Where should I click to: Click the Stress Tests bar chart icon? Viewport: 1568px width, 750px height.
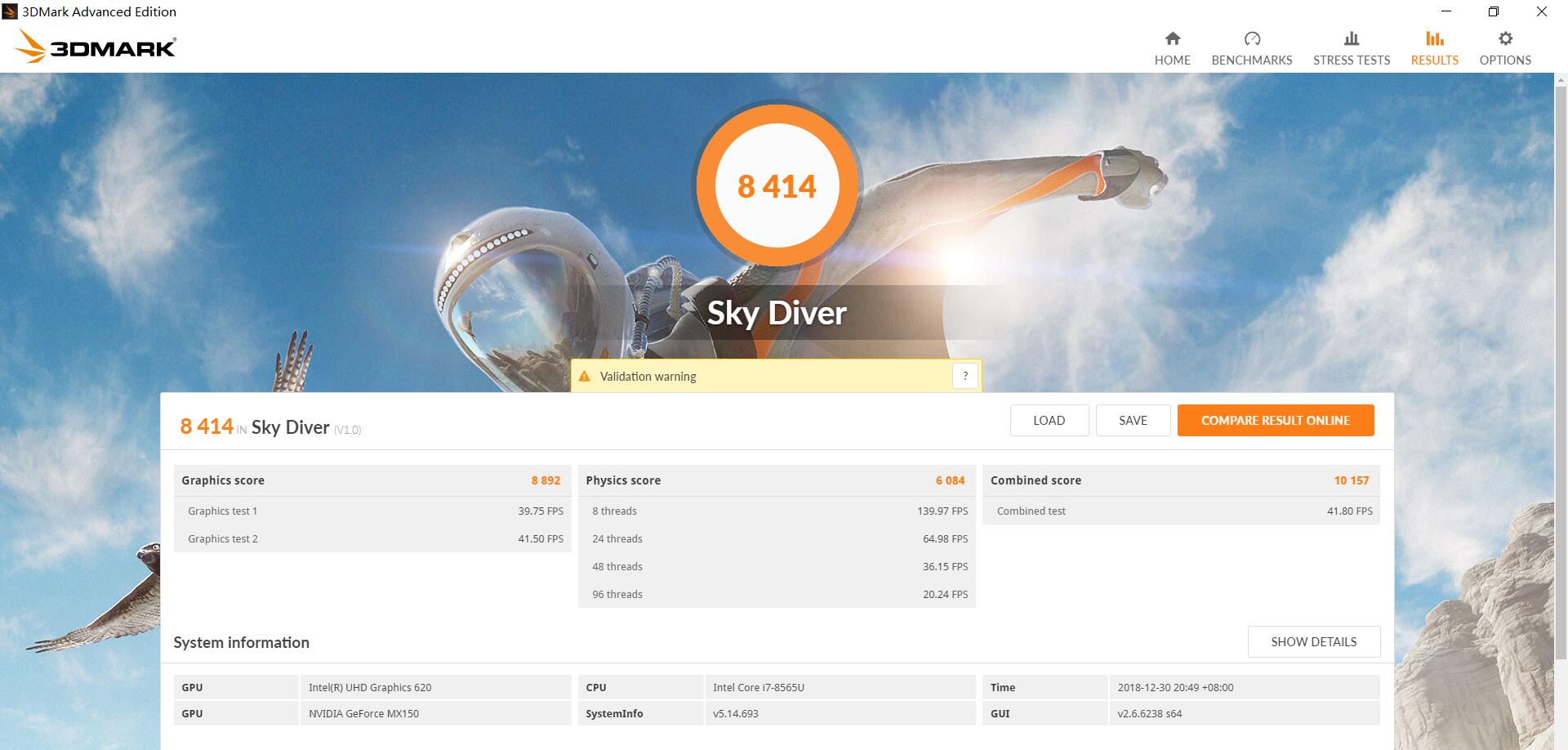[1352, 38]
